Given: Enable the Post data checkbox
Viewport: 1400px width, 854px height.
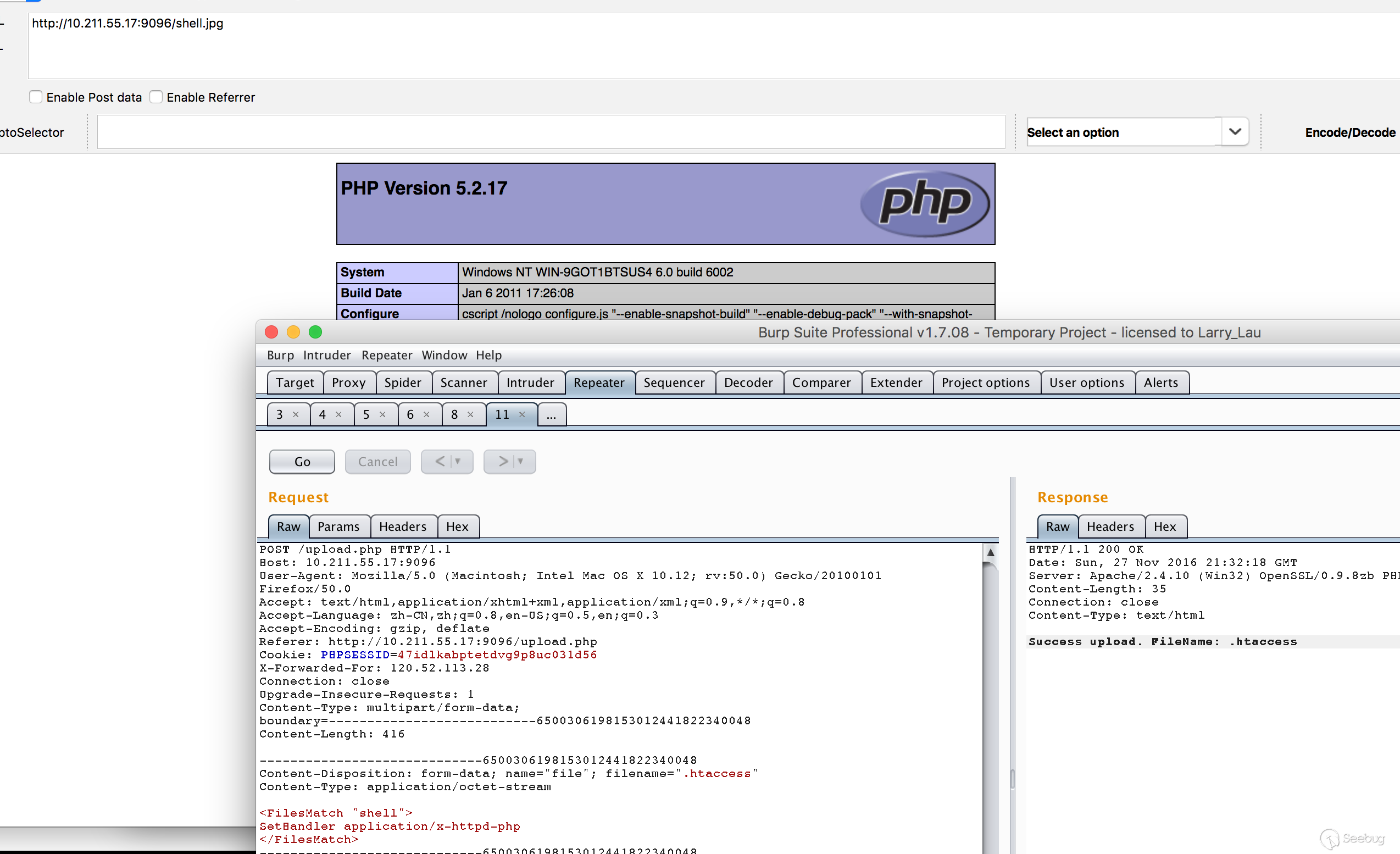Looking at the screenshot, I should pos(36,97).
